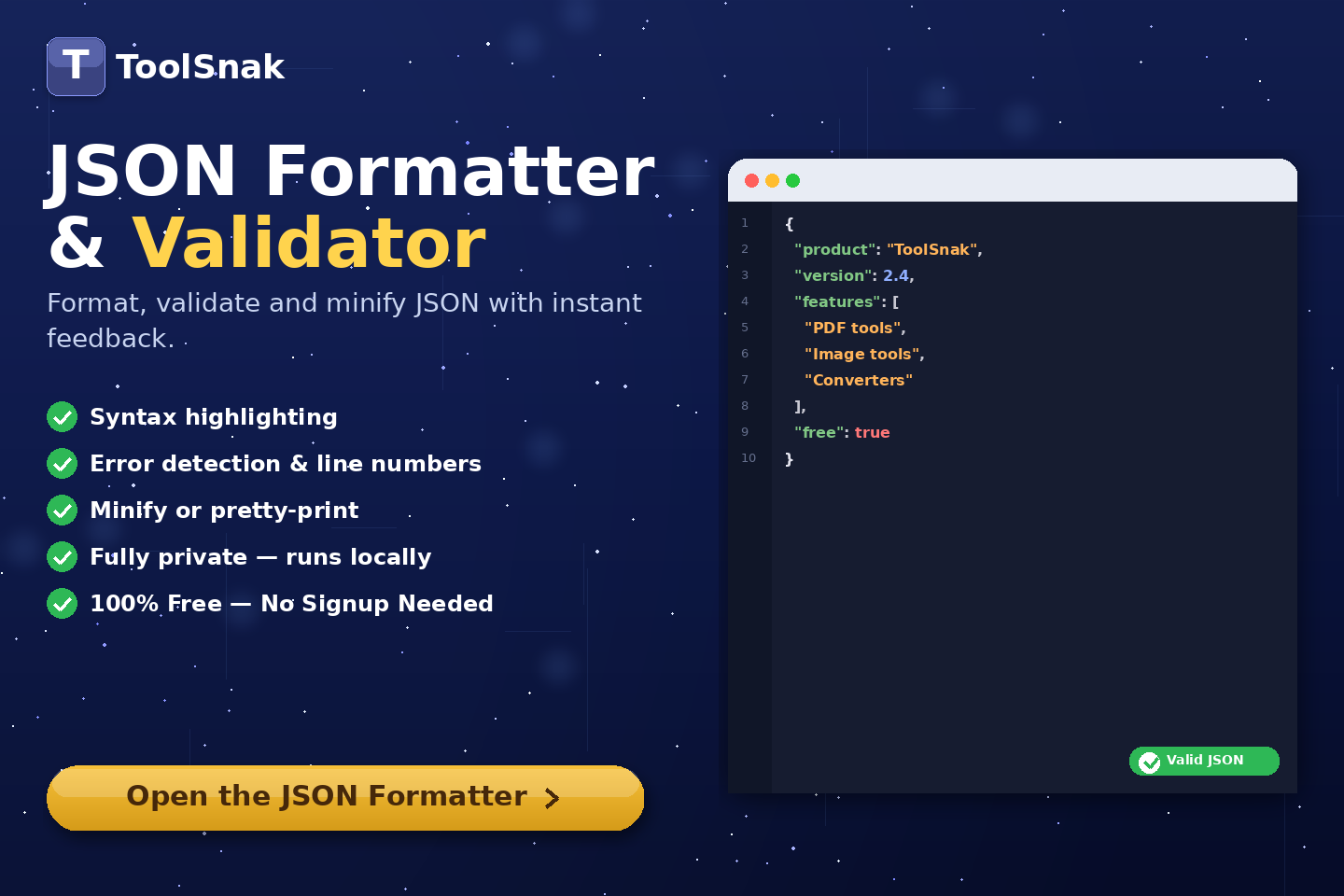The height and width of the screenshot is (896, 1344).
Task: Click the yellow traffic light dot
Action: pyautogui.click(x=772, y=180)
